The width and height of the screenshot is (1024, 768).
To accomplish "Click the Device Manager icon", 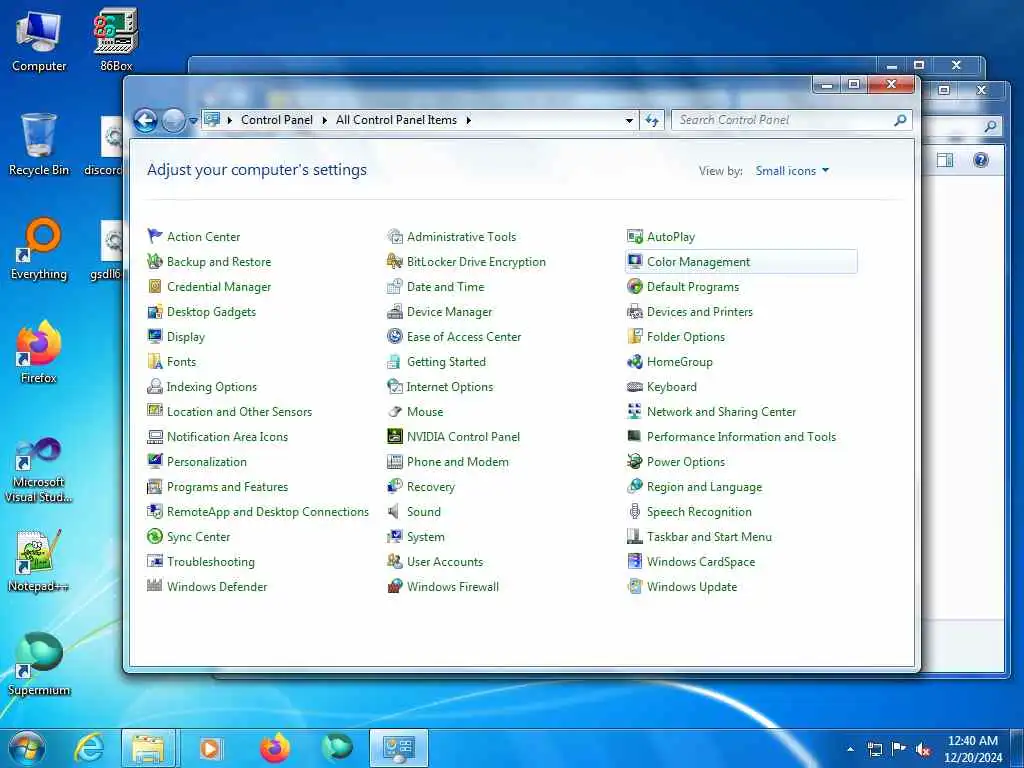I will [x=394, y=312].
